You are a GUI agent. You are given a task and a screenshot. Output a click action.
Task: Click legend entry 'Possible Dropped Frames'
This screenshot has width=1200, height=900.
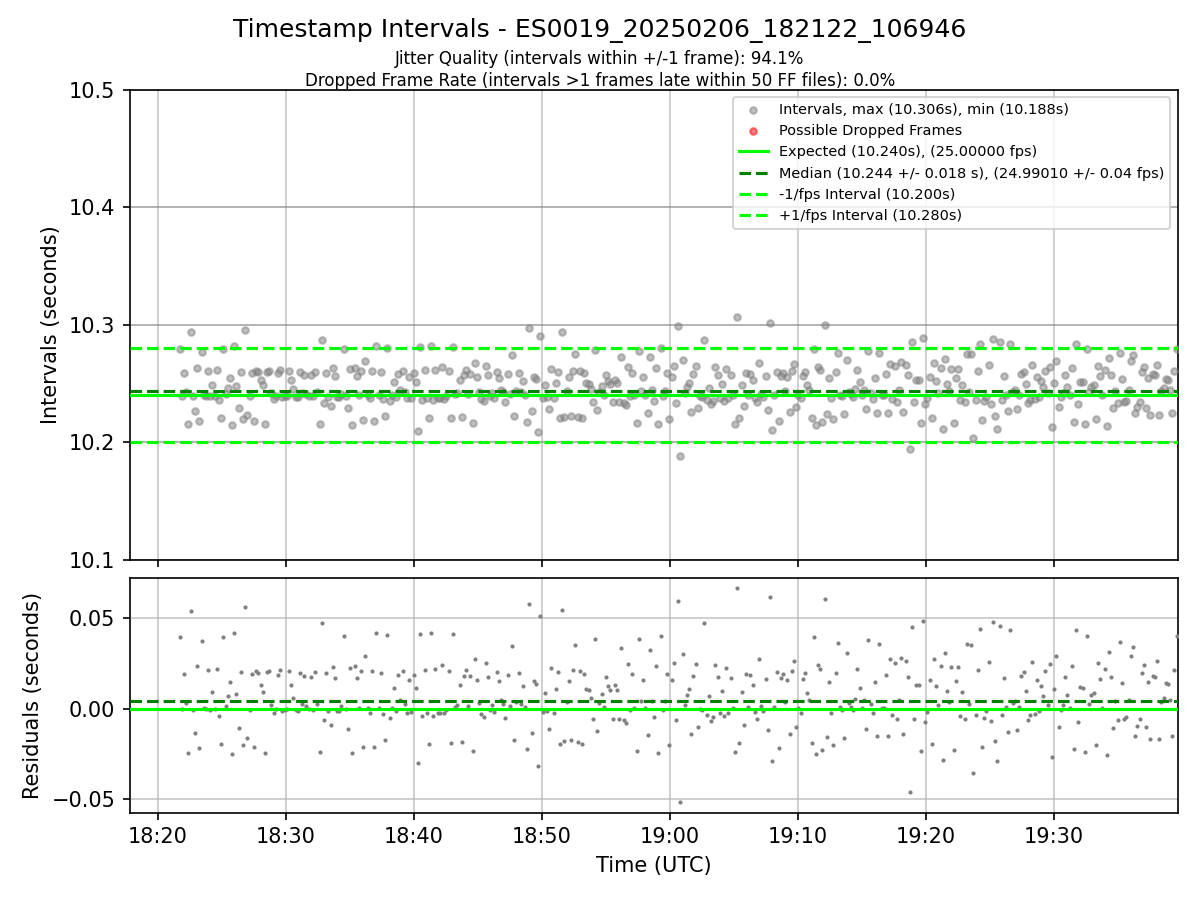870,130
